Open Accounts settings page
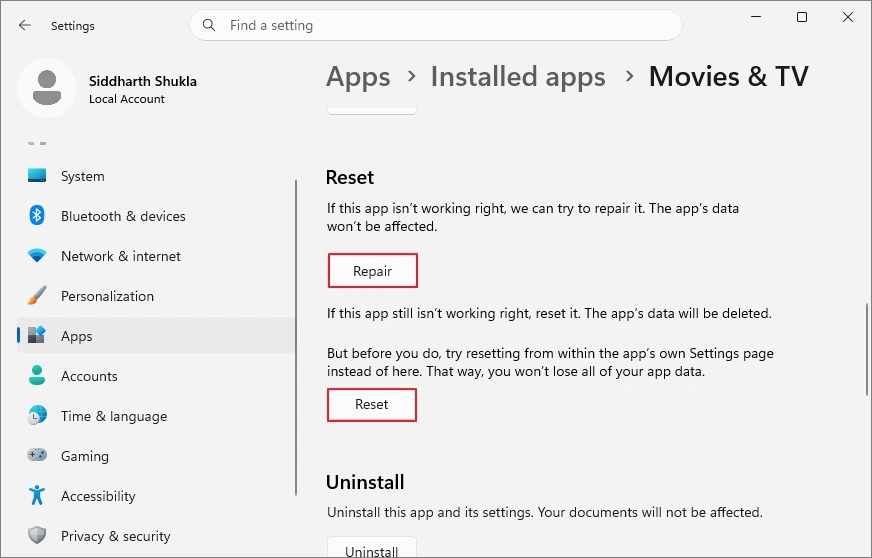 [156, 376]
